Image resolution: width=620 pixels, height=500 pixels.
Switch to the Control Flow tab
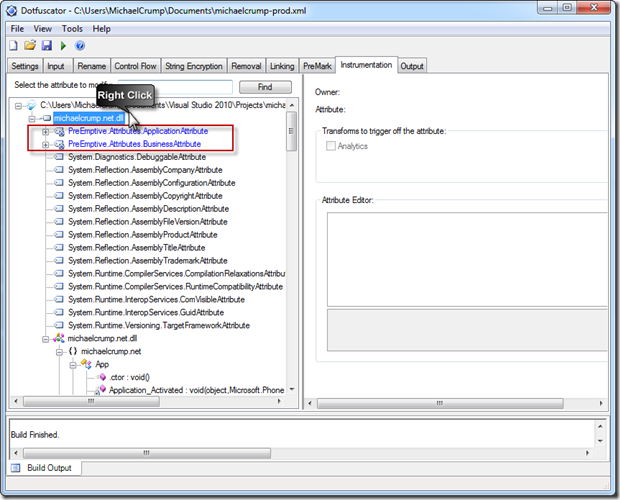coord(135,66)
